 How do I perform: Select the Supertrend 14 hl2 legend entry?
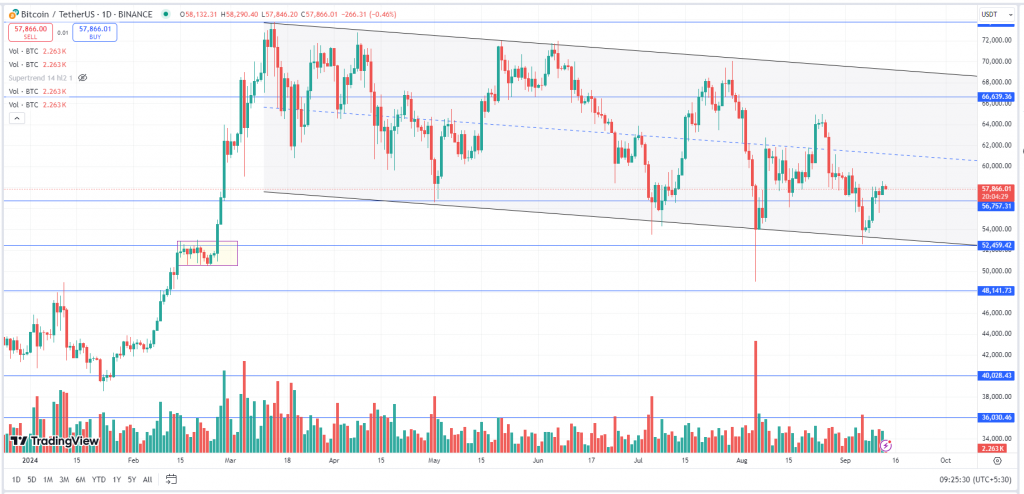click(x=40, y=77)
